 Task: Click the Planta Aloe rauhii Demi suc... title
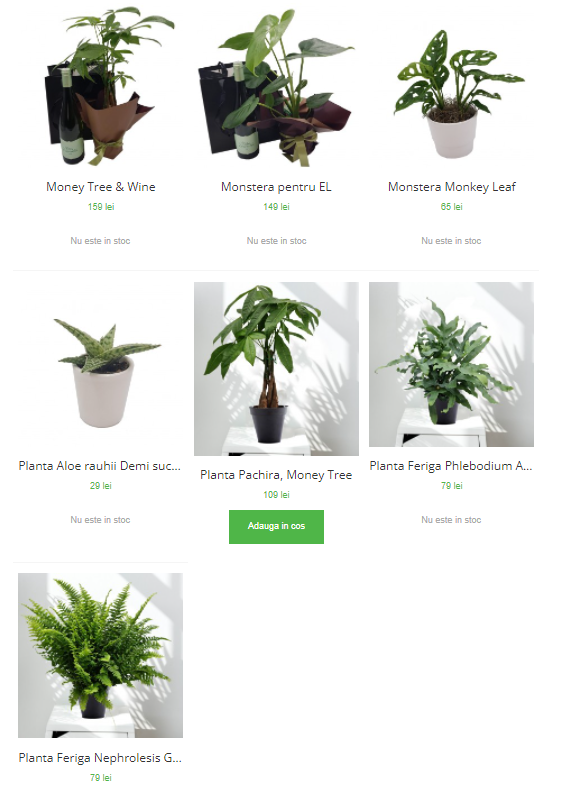pos(99,466)
